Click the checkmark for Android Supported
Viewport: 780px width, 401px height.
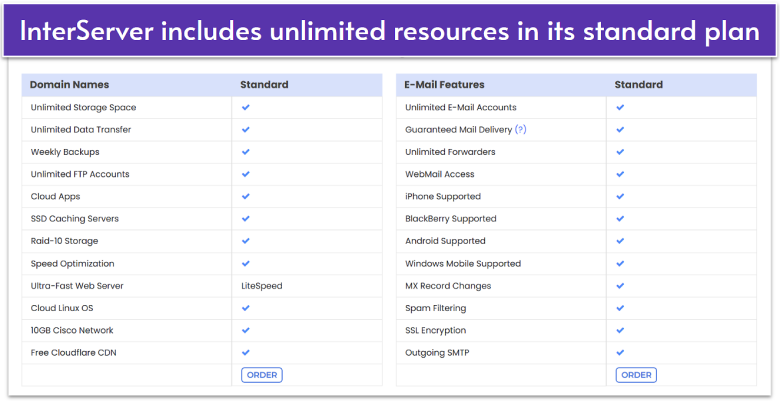click(620, 241)
